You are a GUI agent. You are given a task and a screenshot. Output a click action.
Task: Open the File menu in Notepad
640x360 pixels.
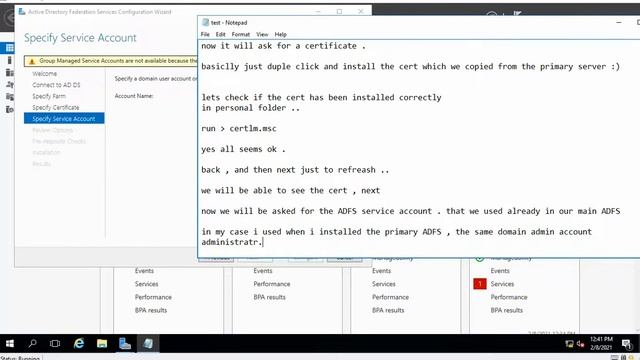click(x=205, y=35)
